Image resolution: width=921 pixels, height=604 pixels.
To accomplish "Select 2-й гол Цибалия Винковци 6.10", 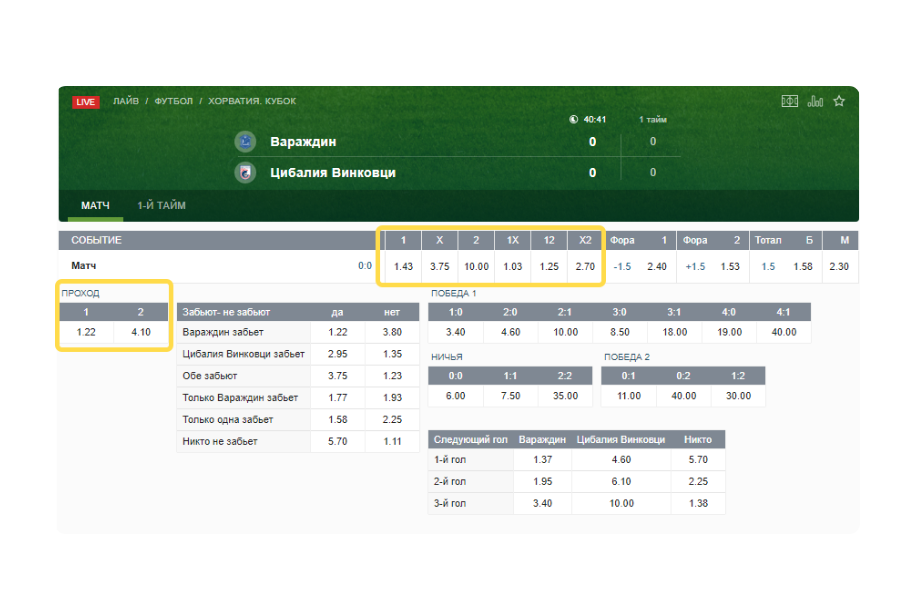I will point(621,482).
